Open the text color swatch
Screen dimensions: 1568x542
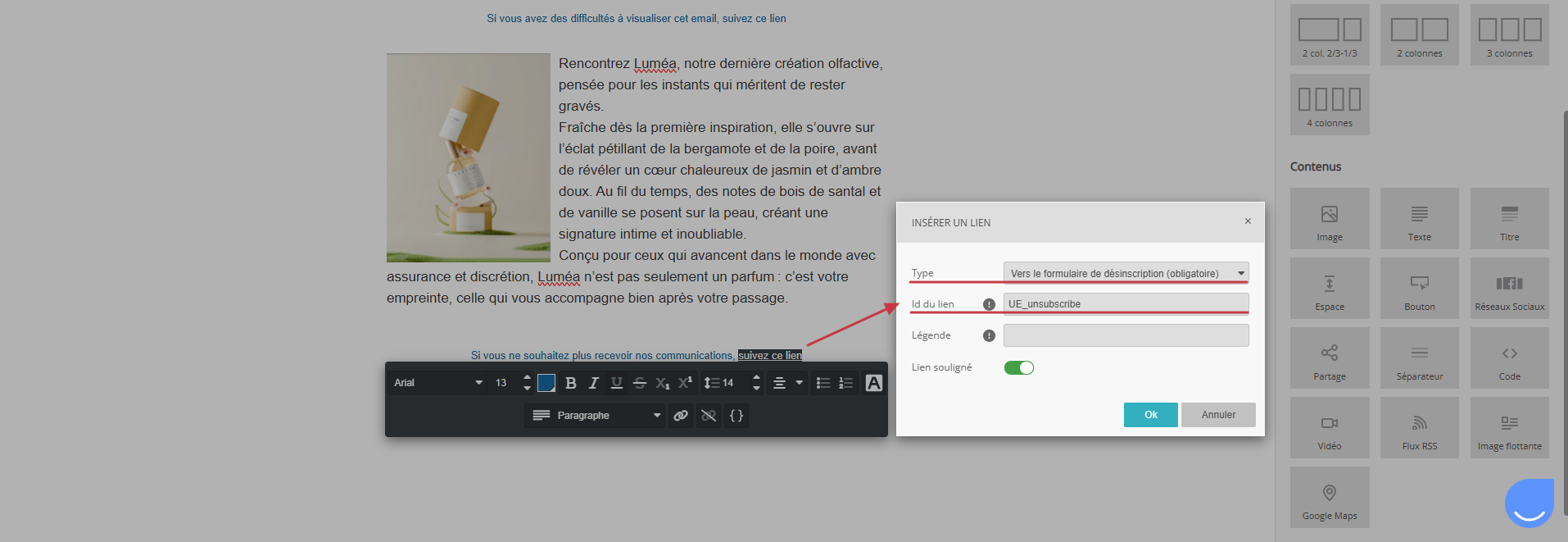(546, 383)
